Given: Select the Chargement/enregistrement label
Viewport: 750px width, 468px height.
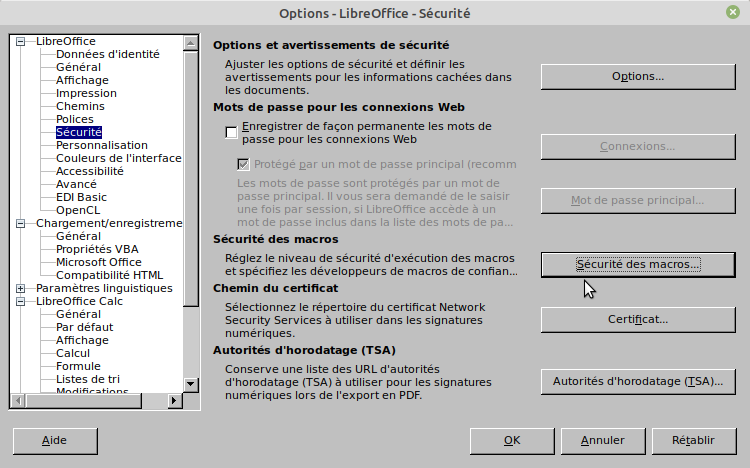Looking at the screenshot, I should 109,223.
